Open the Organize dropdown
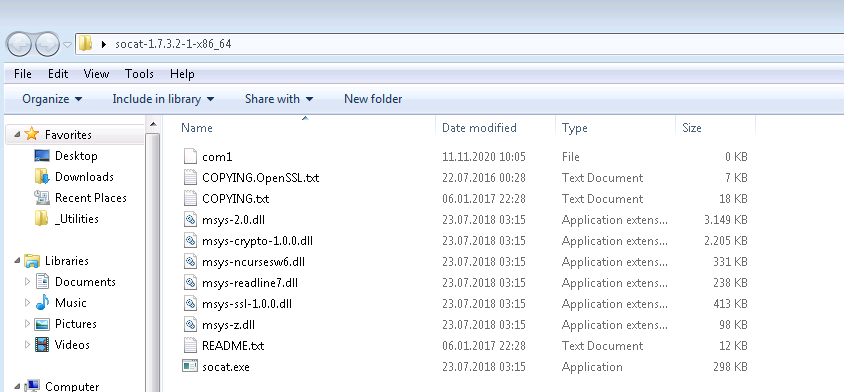Screen dimensions: 844x392 52,99
